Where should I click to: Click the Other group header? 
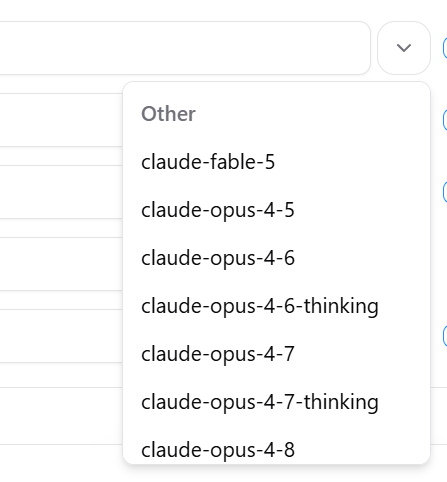[x=168, y=114]
